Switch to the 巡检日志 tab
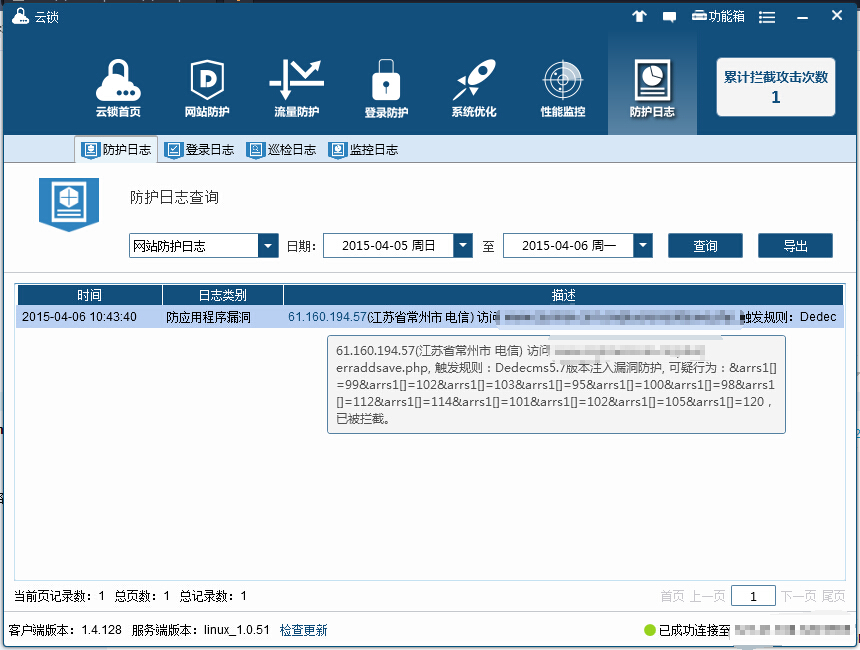This screenshot has height=650, width=860. click(x=282, y=150)
